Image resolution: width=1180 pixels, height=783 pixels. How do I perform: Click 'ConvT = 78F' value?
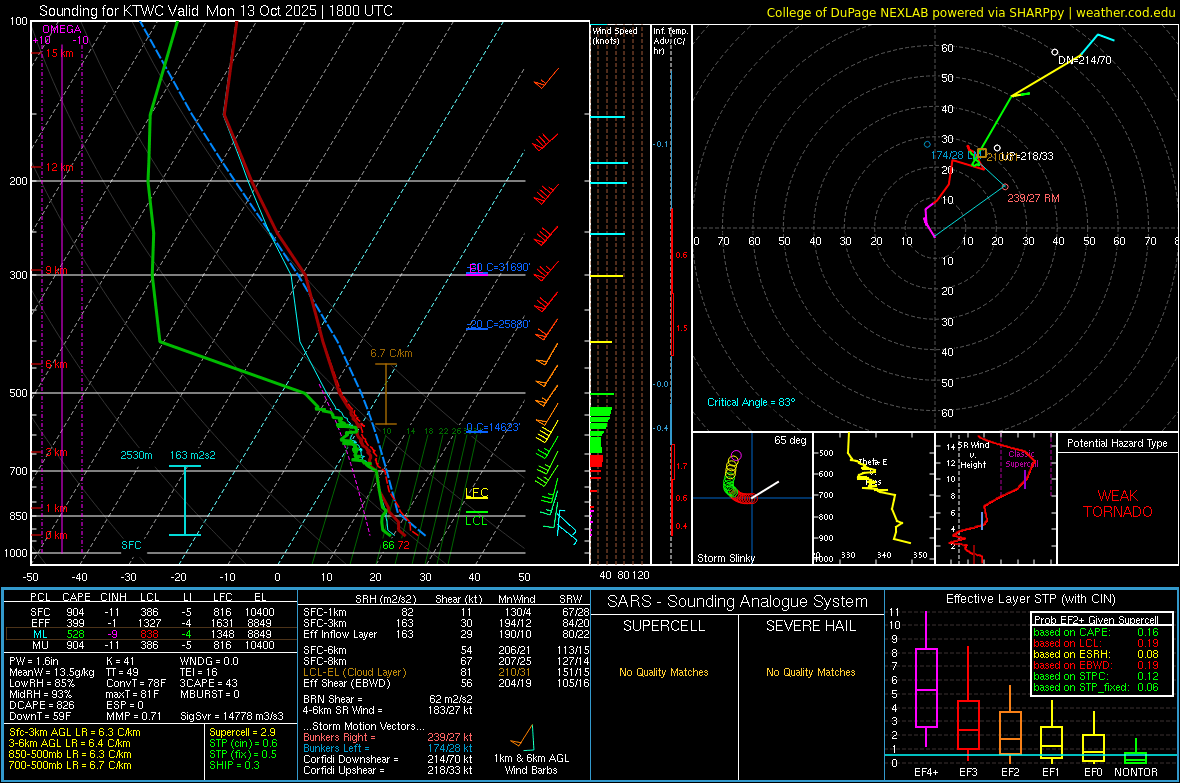tap(136, 683)
